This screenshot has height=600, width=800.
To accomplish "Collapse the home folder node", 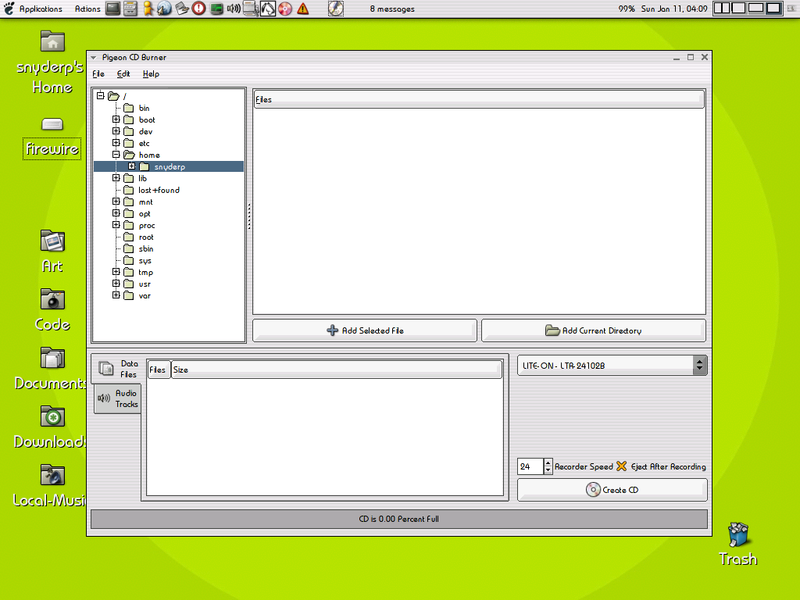I will (x=116, y=155).
